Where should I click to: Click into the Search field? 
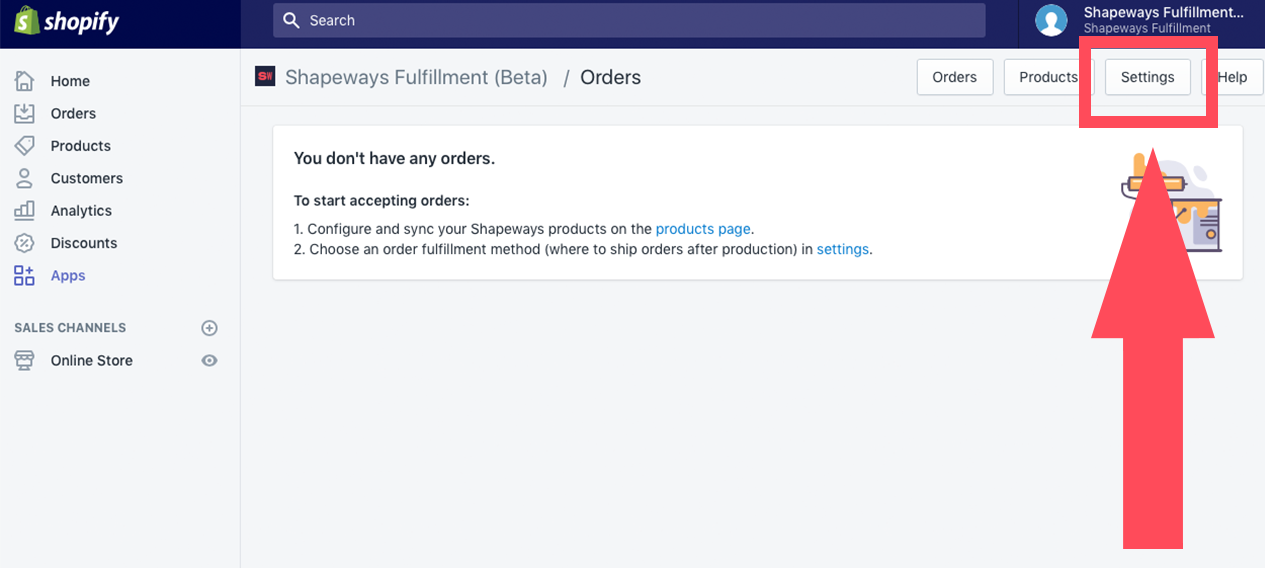pos(629,20)
